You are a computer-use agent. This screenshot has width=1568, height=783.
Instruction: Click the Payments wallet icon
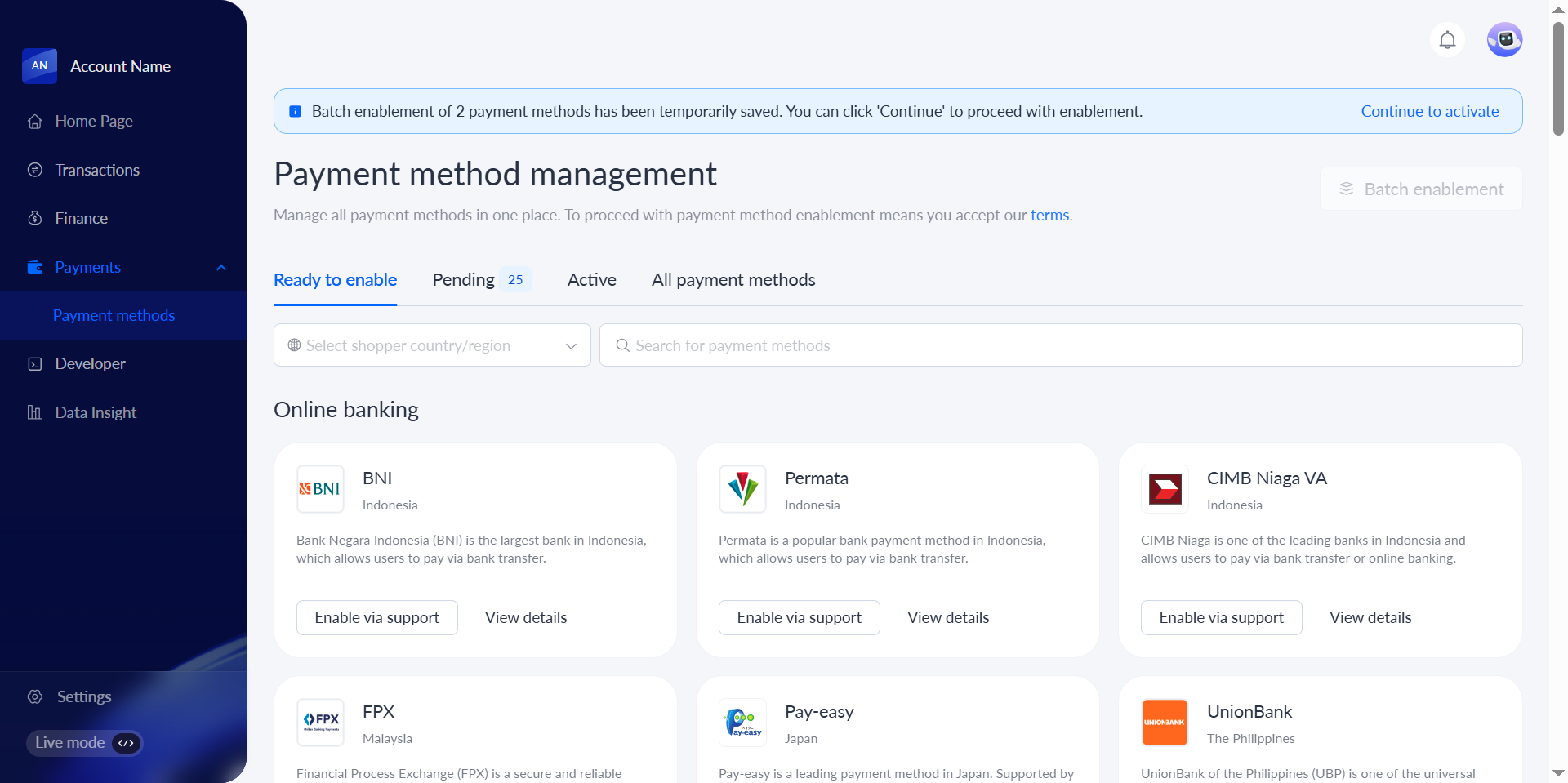pos(35,267)
